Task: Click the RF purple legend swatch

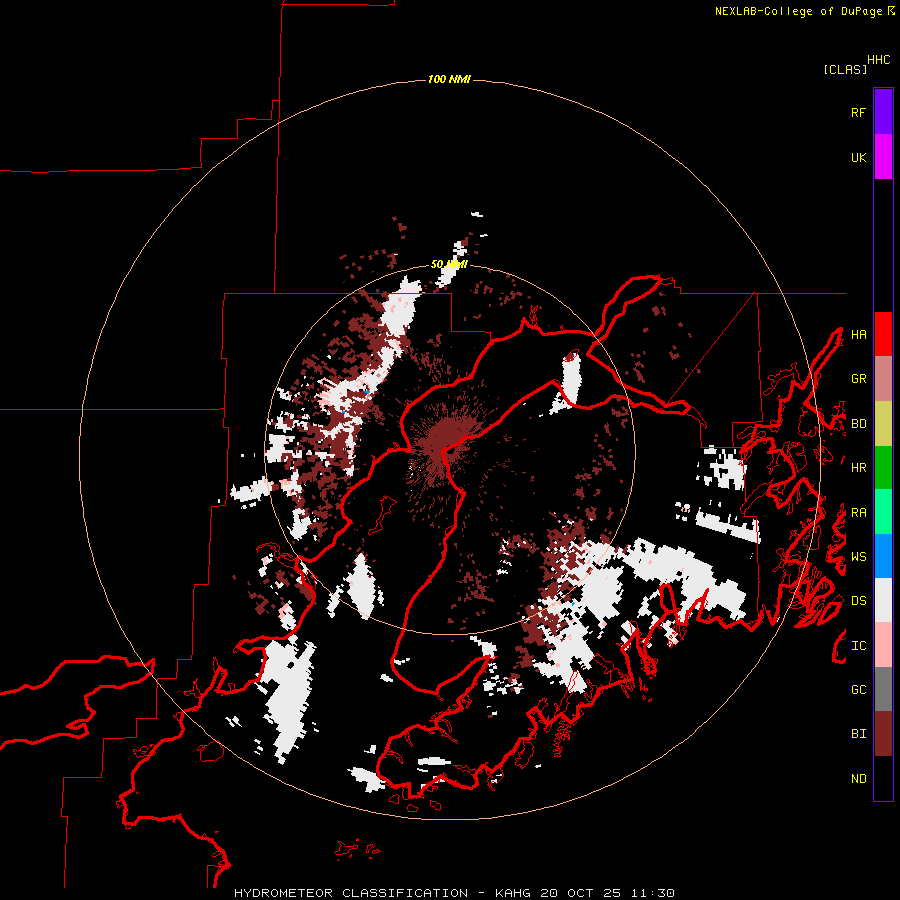Action: 883,112
